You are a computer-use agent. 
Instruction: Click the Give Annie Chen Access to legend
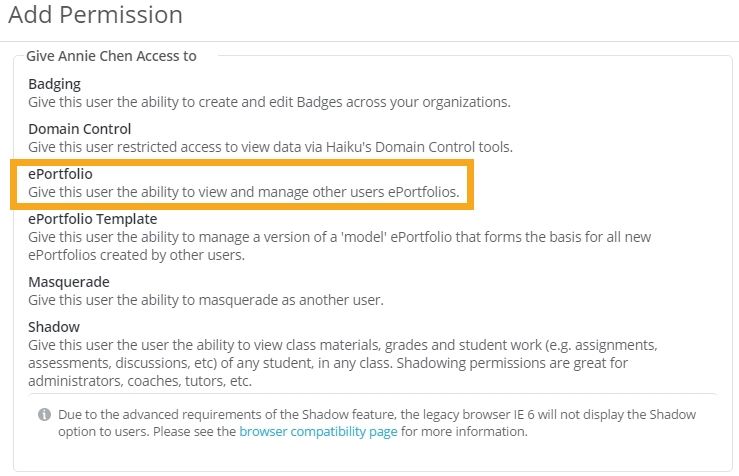(111, 56)
